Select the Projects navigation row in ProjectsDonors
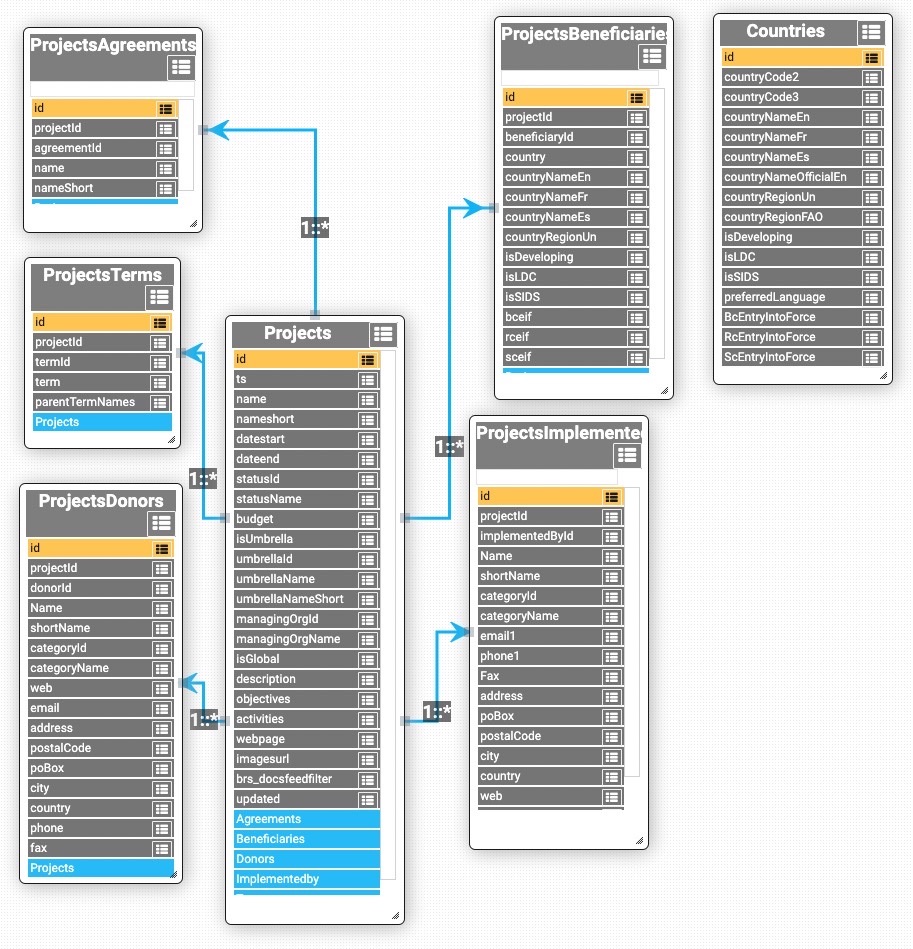Screen dimensions: 913x949 [101, 868]
